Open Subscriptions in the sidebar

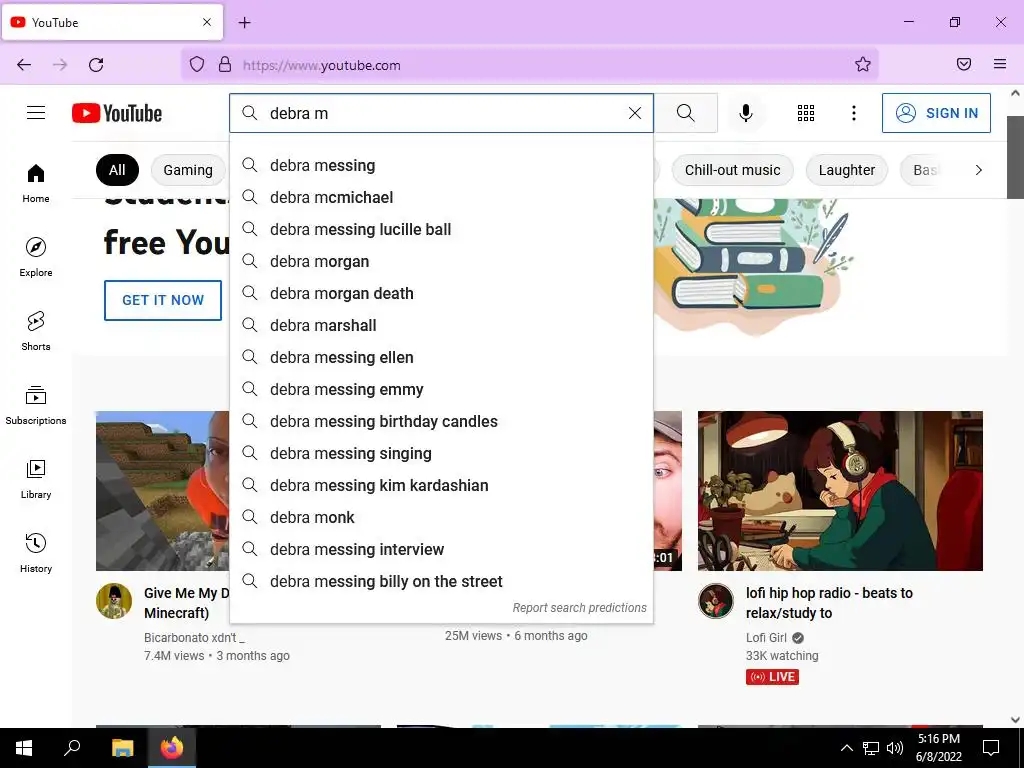coord(36,405)
